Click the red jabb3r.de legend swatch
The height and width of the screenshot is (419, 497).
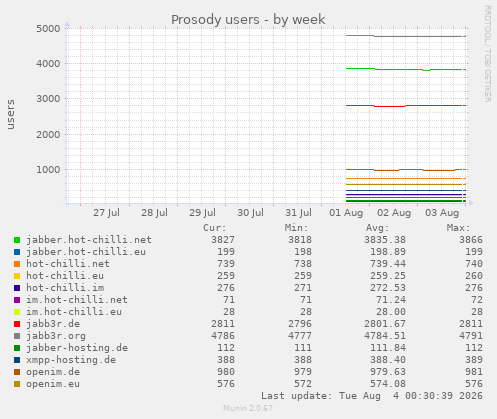17,324
